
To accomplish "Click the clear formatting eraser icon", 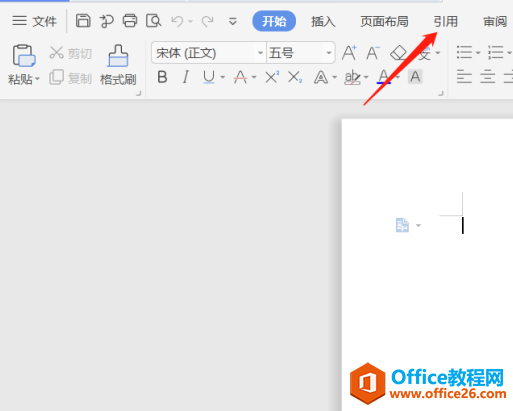I will 398,53.
